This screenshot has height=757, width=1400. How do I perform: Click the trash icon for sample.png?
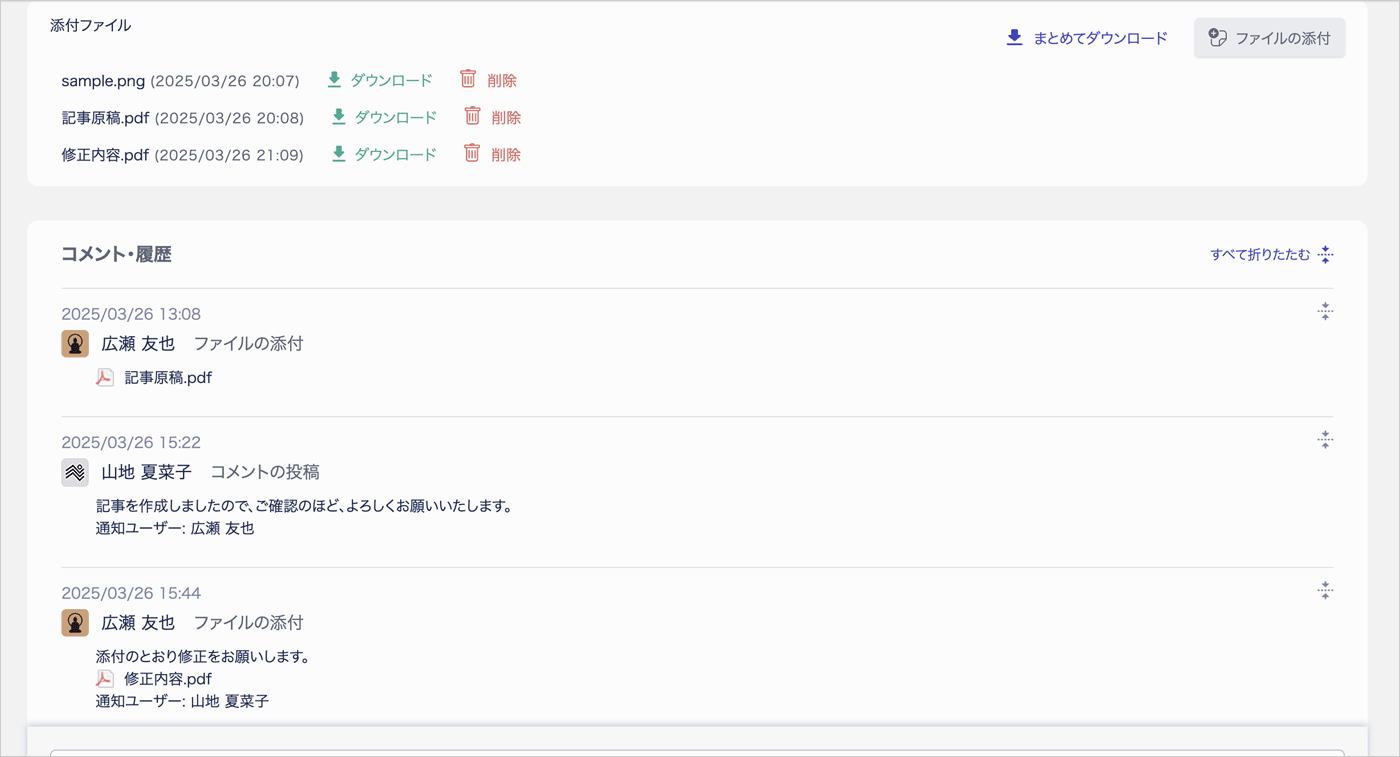pos(468,78)
